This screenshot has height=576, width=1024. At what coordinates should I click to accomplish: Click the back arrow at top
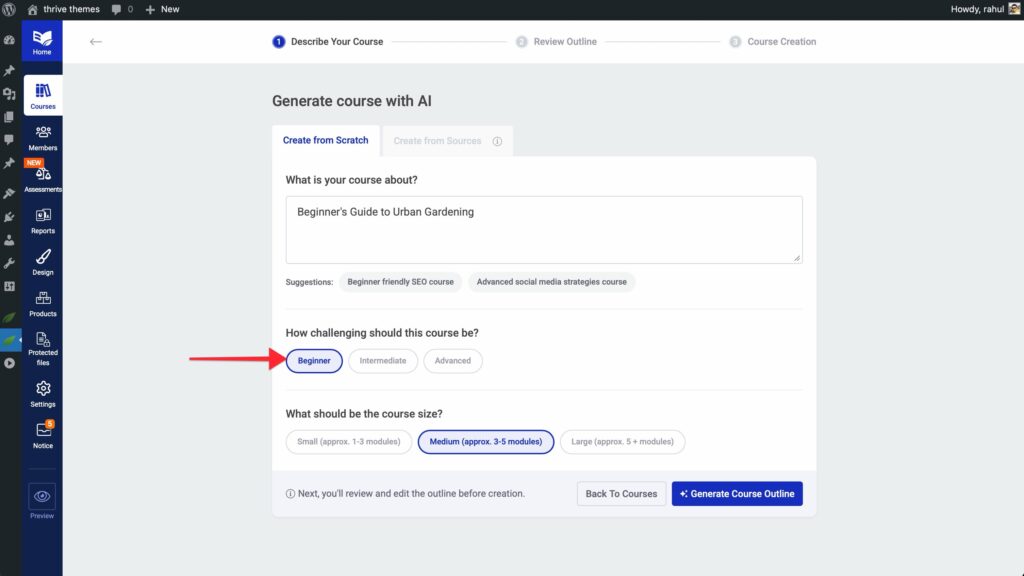(96, 42)
